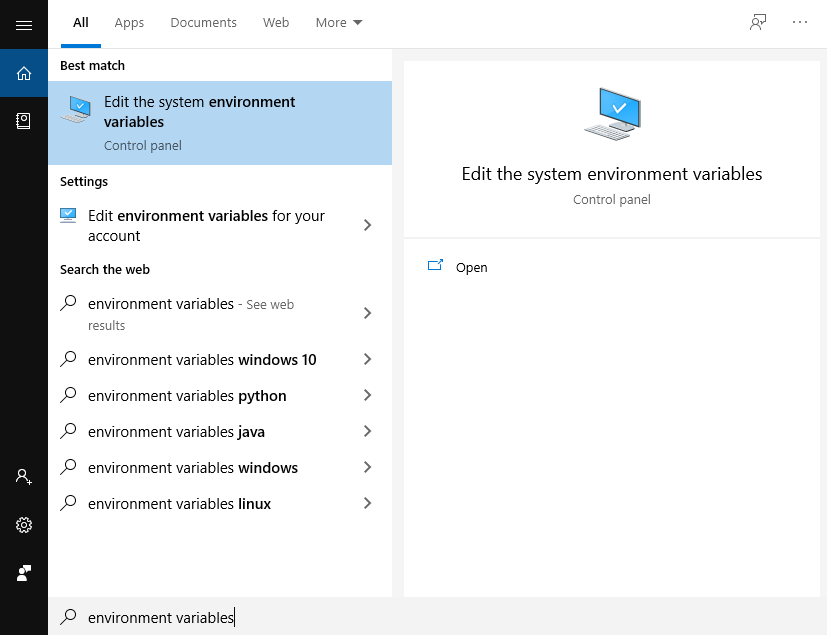
Task: Expand the More filter dropdown
Action: click(x=339, y=22)
